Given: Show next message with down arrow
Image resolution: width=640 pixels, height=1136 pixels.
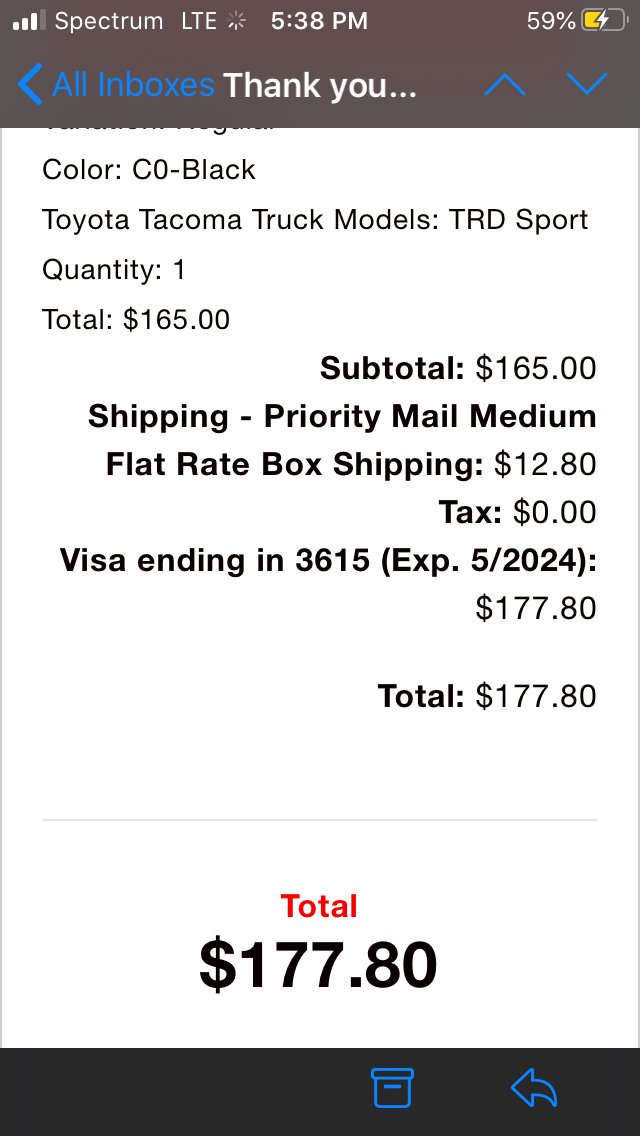Looking at the screenshot, I should tap(586, 84).
